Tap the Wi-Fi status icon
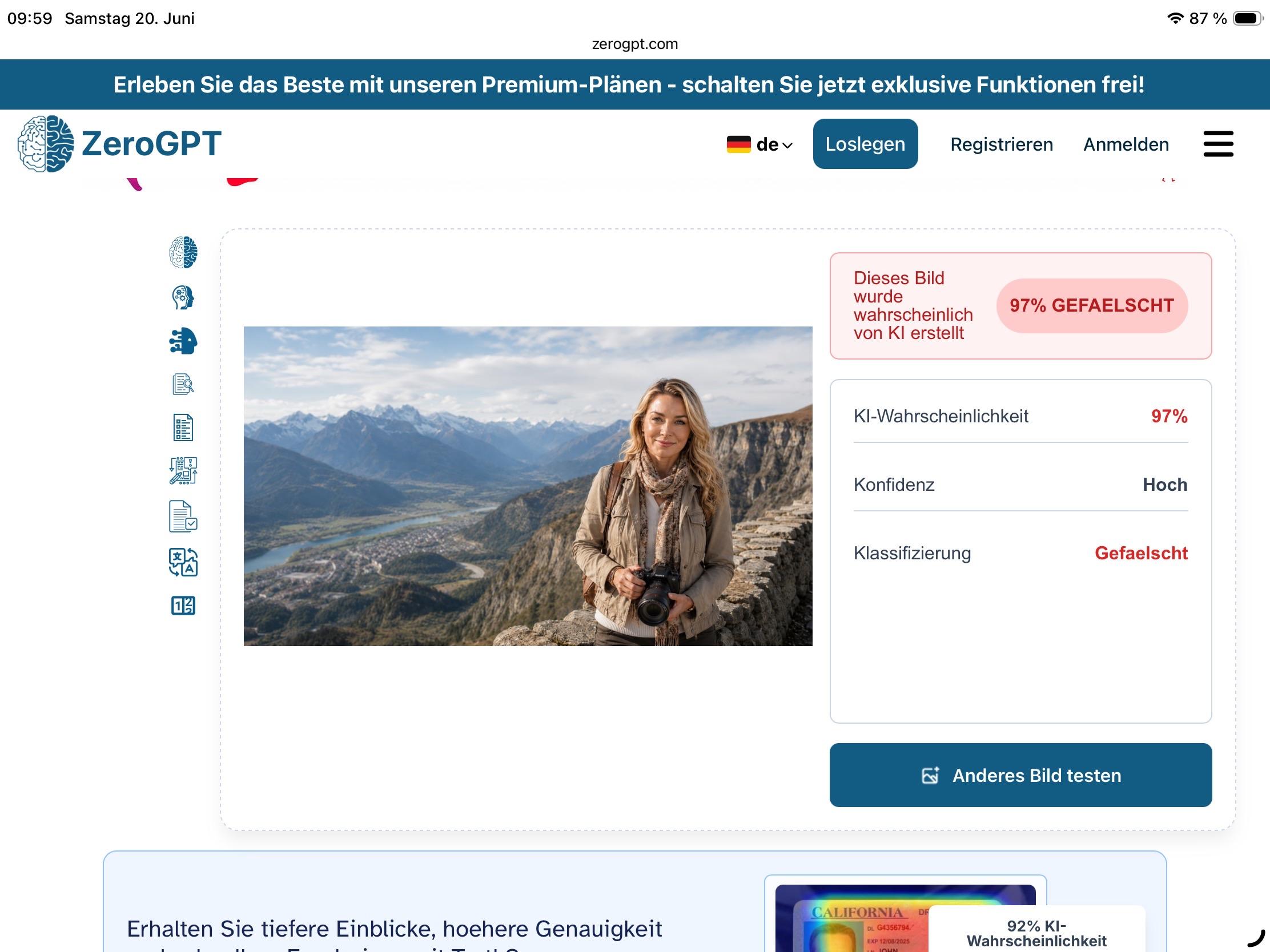Viewport: 1270px width, 952px height. (1175, 18)
